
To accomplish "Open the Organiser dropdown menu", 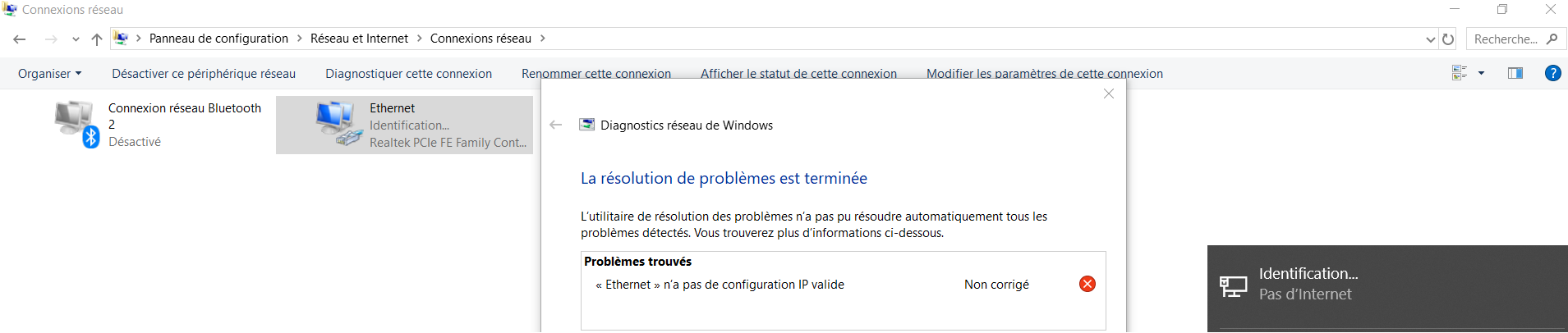I will click(49, 74).
